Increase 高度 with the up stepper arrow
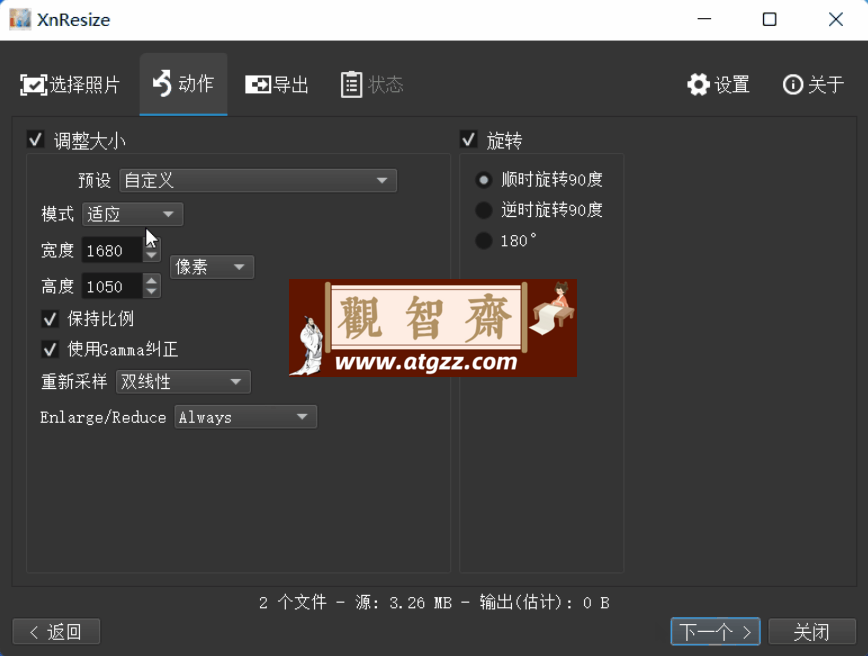 coord(152,281)
